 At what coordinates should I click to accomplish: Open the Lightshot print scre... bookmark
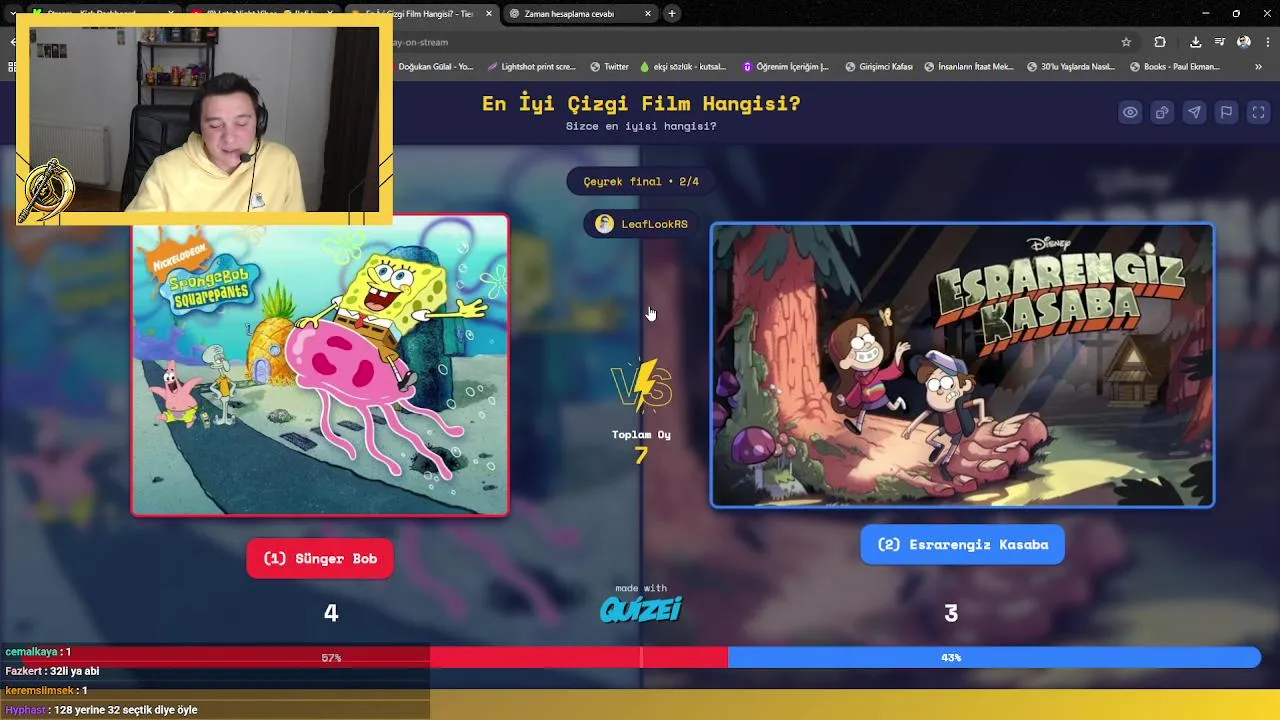click(532, 67)
